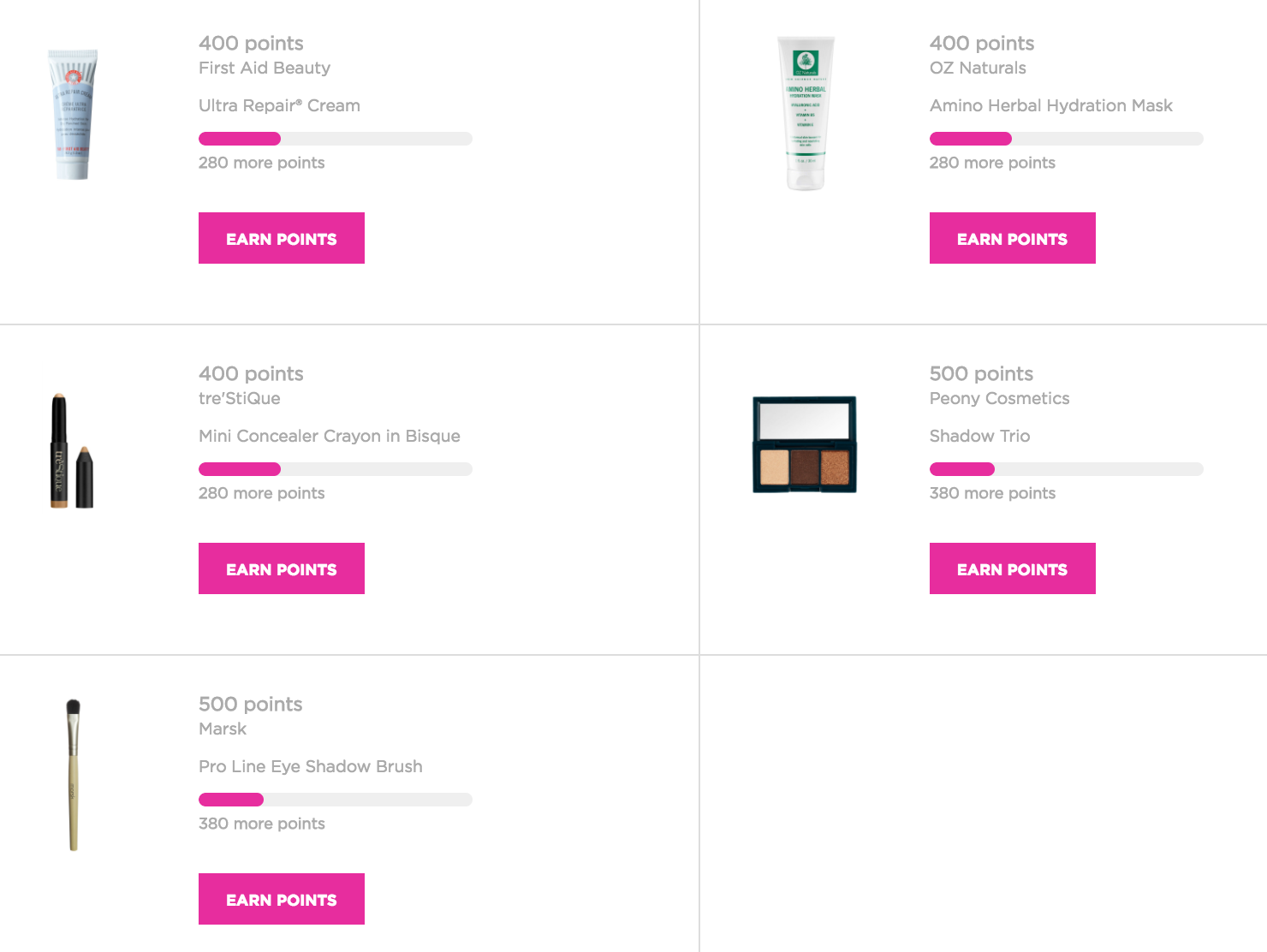
Task: Select the tre'StiQue concealer crayon image
Action: [72, 450]
